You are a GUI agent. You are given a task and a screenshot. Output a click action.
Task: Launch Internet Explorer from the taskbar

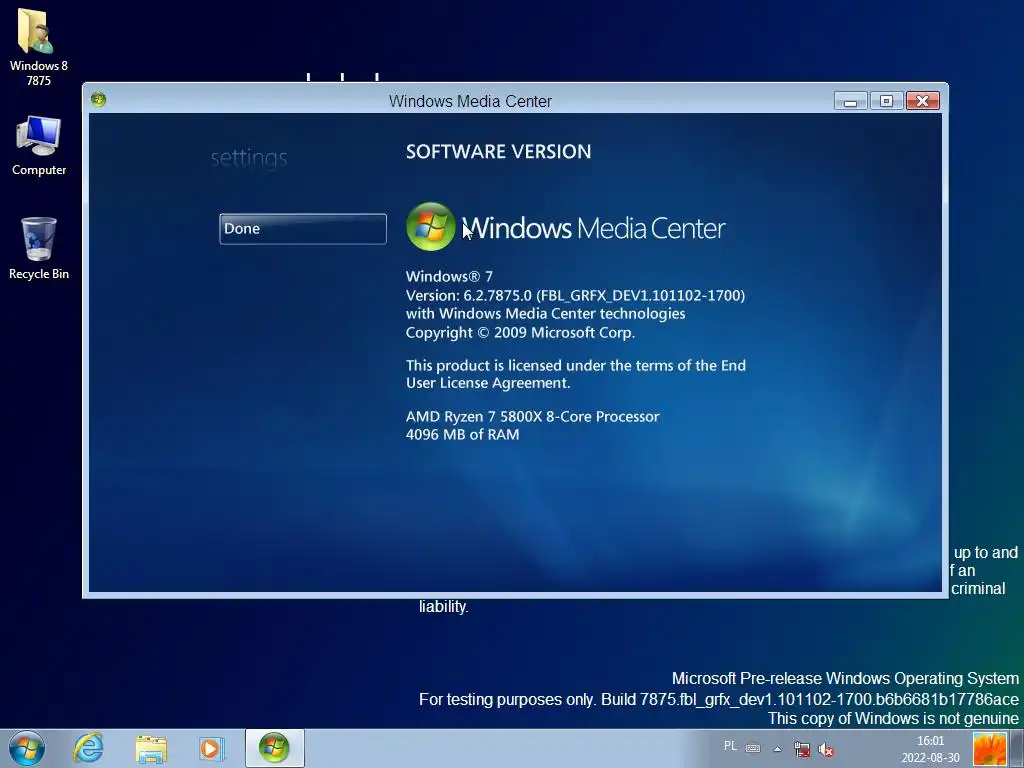pos(88,748)
